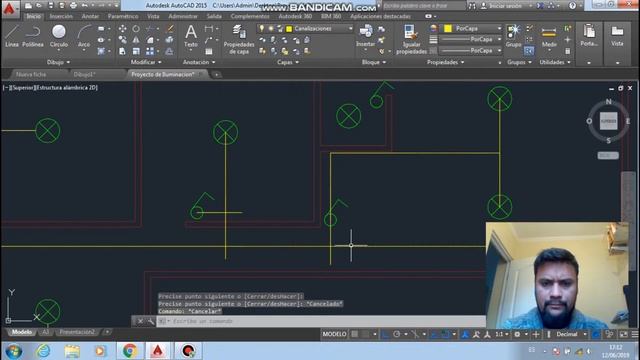Open the Help question mark icon
This screenshot has height=360, width=640.
point(572,6)
